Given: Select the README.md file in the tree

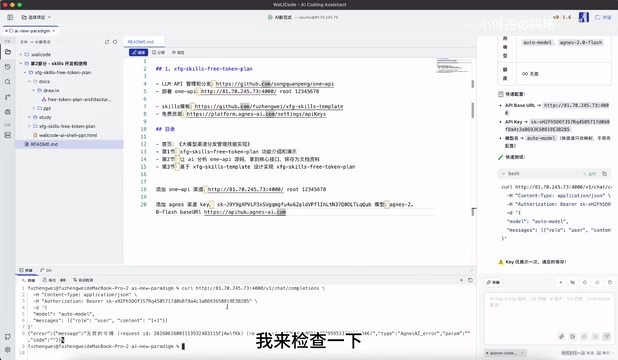Looking at the screenshot, I should tap(69, 144).
